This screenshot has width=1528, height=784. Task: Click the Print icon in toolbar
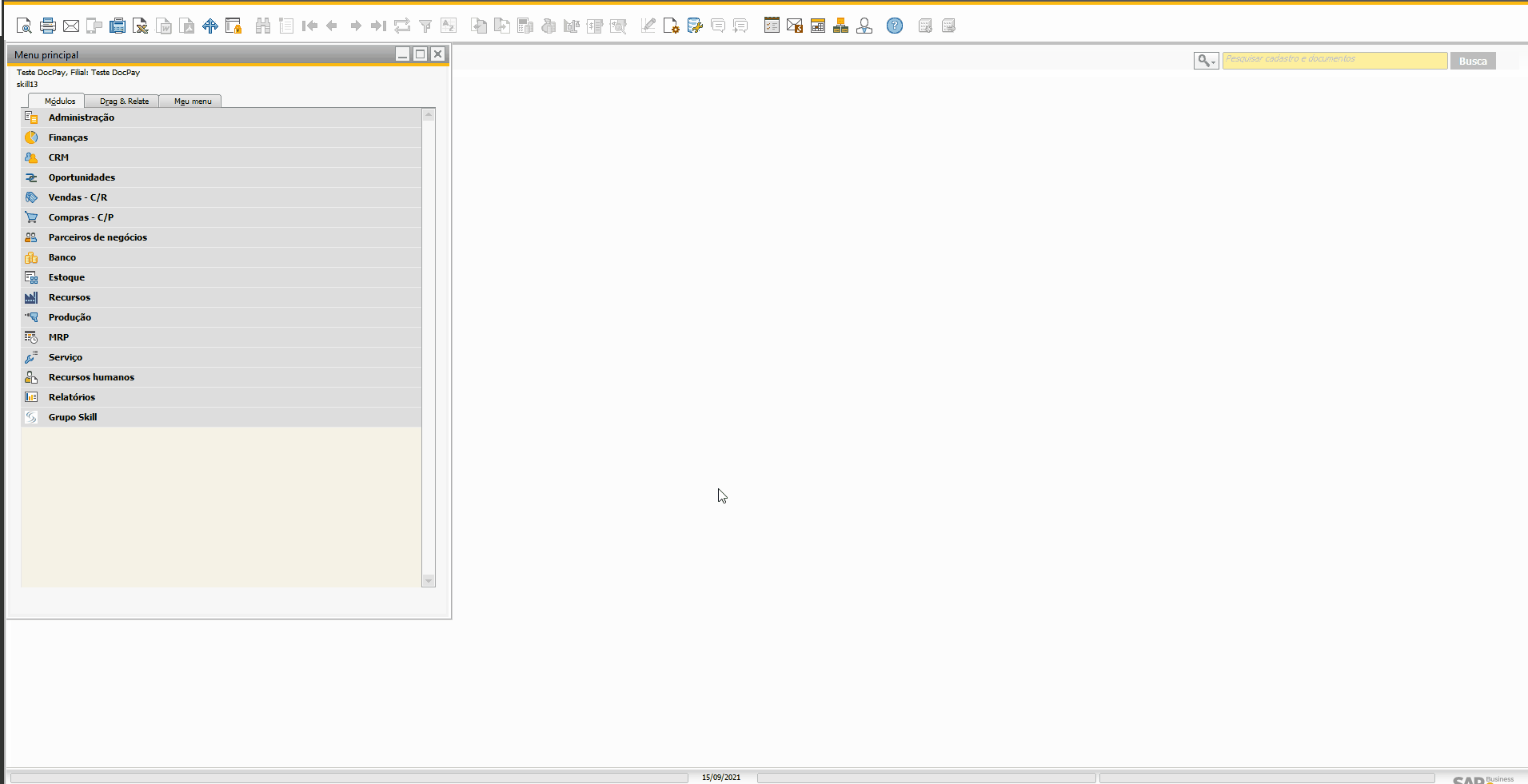tap(48, 26)
